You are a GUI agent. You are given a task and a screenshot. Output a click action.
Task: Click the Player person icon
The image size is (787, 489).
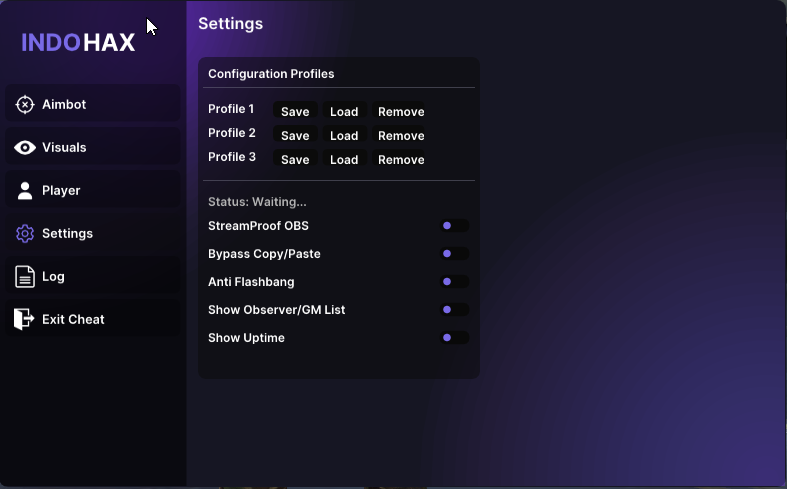point(25,191)
